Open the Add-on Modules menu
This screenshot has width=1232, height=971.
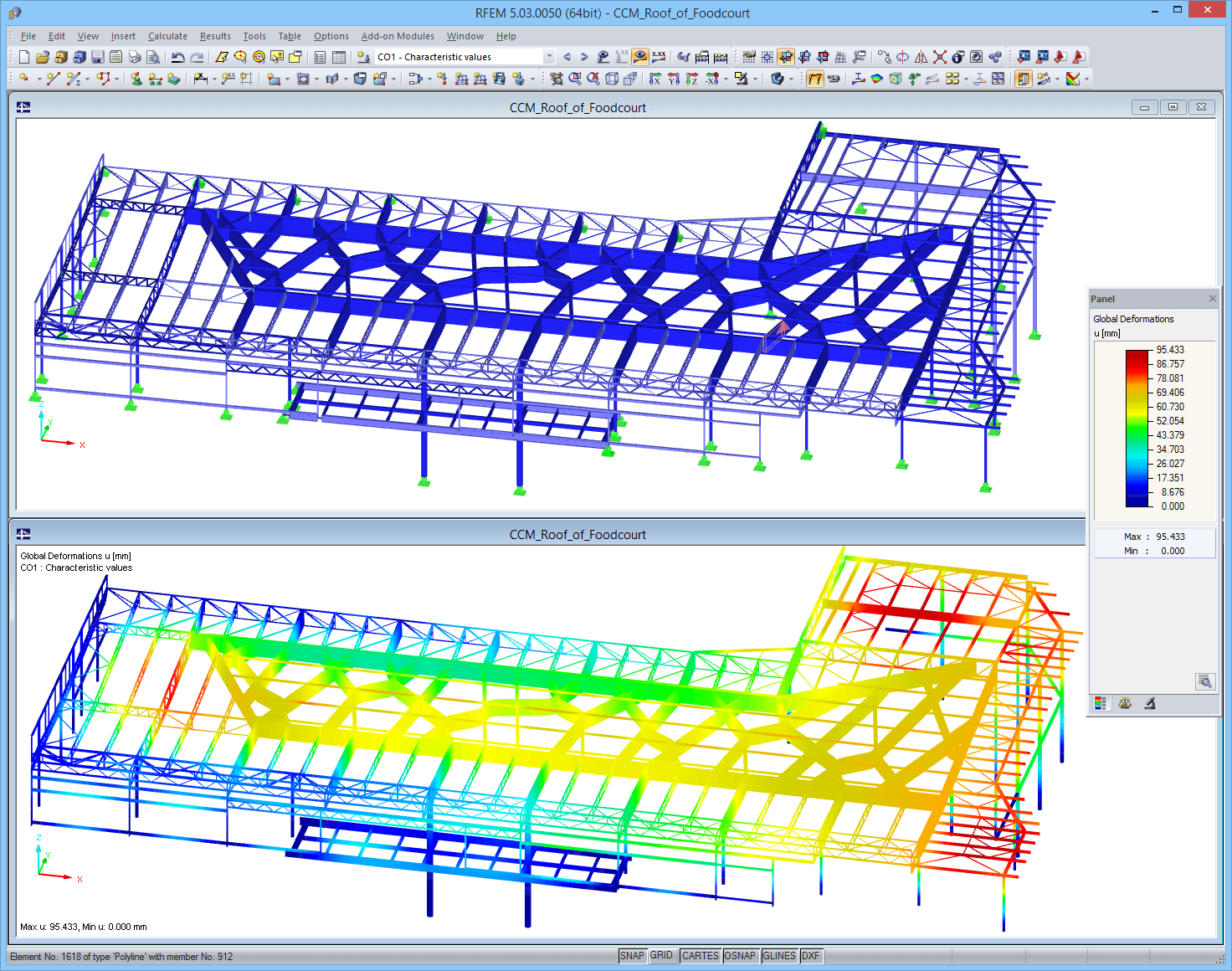pos(398,36)
